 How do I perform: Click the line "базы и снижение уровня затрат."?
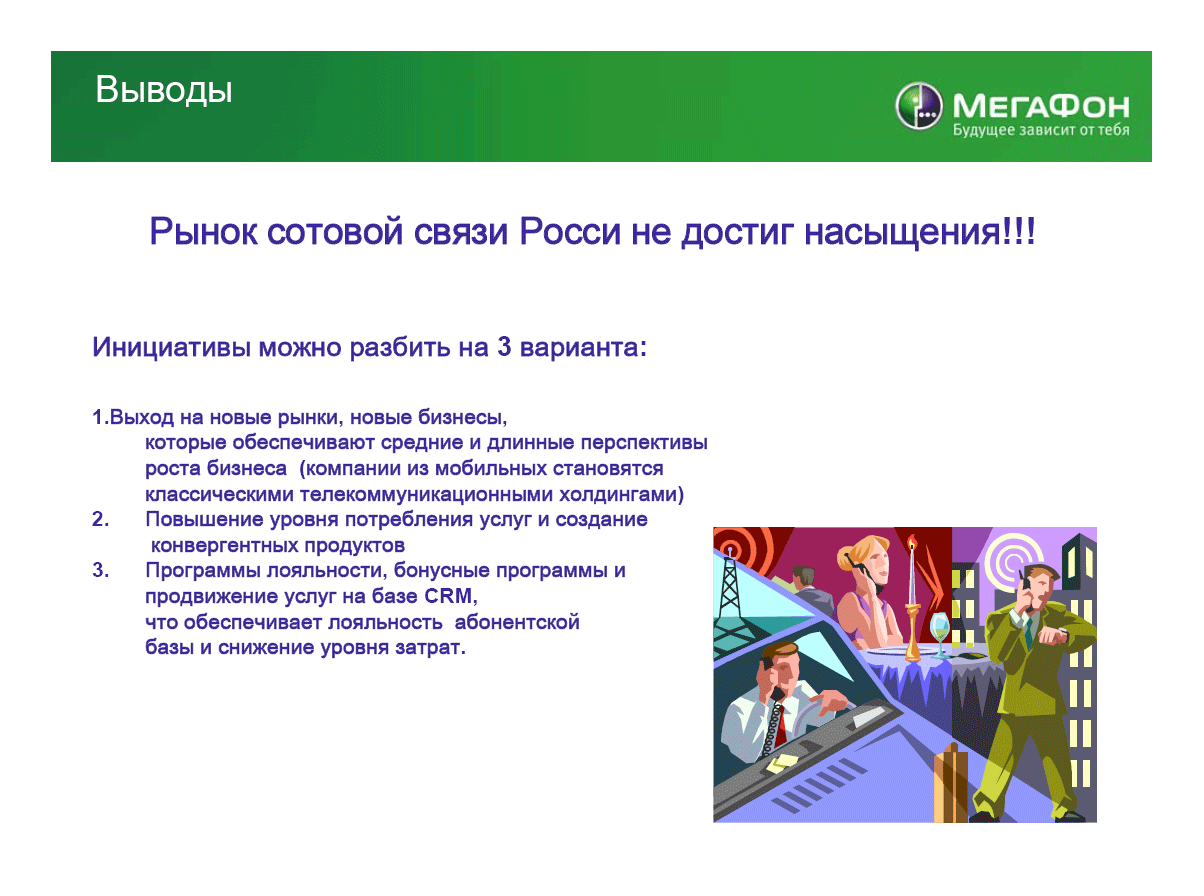pyautogui.click(x=305, y=649)
